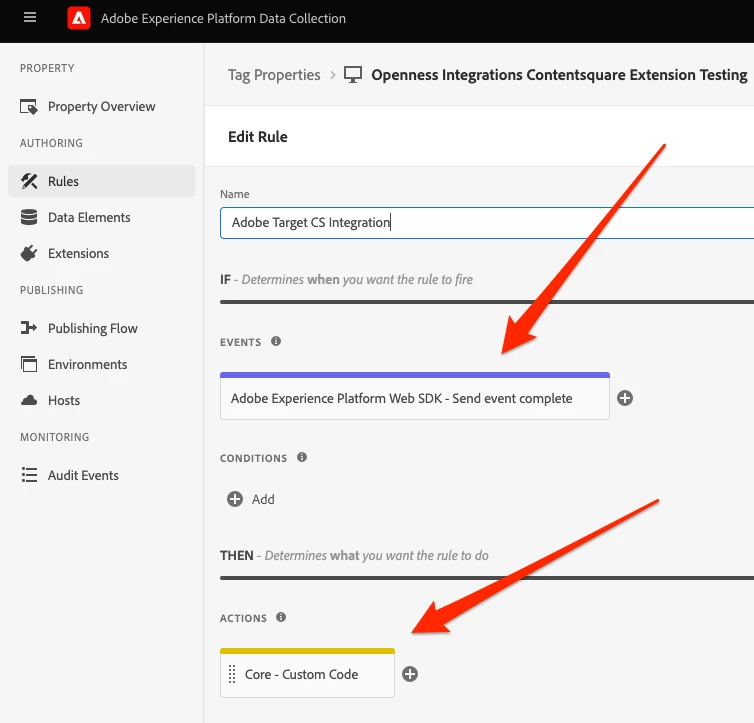
Task: Click the Environments window icon
Action: 29,364
